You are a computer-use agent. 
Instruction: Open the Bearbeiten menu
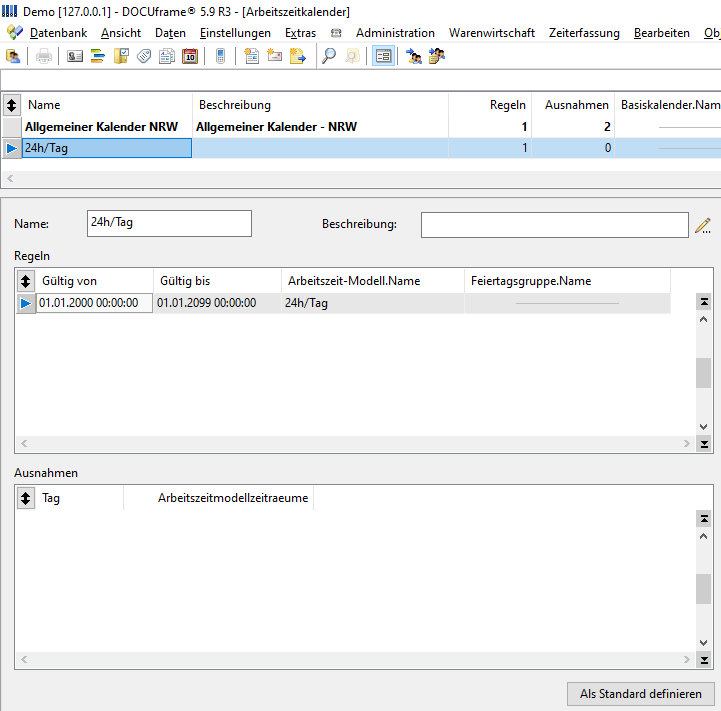point(662,33)
